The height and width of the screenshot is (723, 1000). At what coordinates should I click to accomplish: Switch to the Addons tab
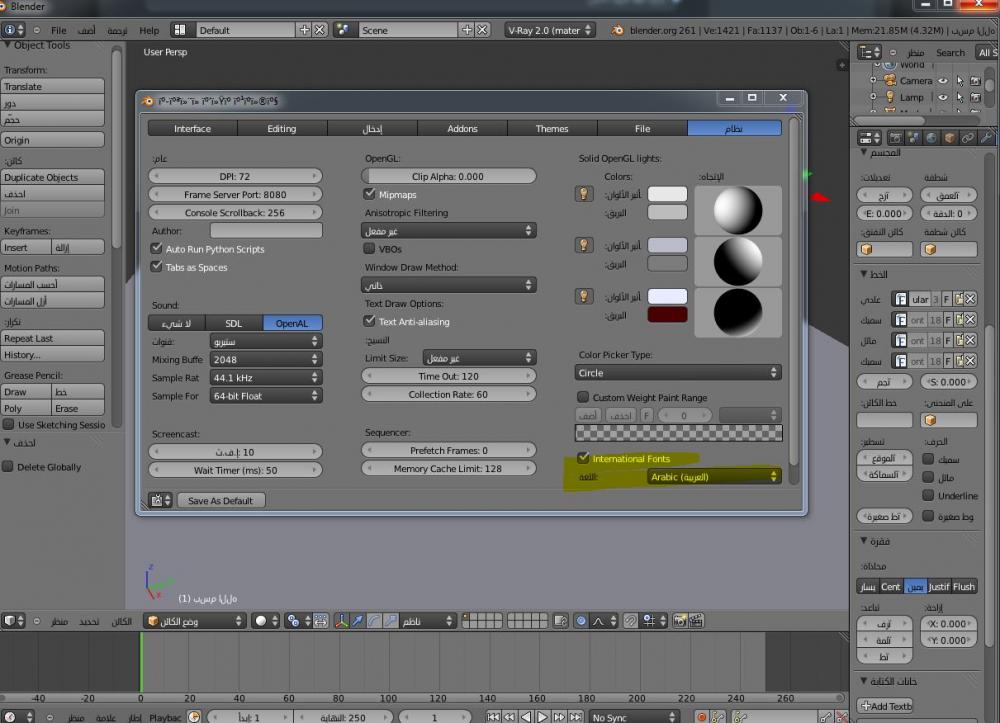[x=462, y=128]
